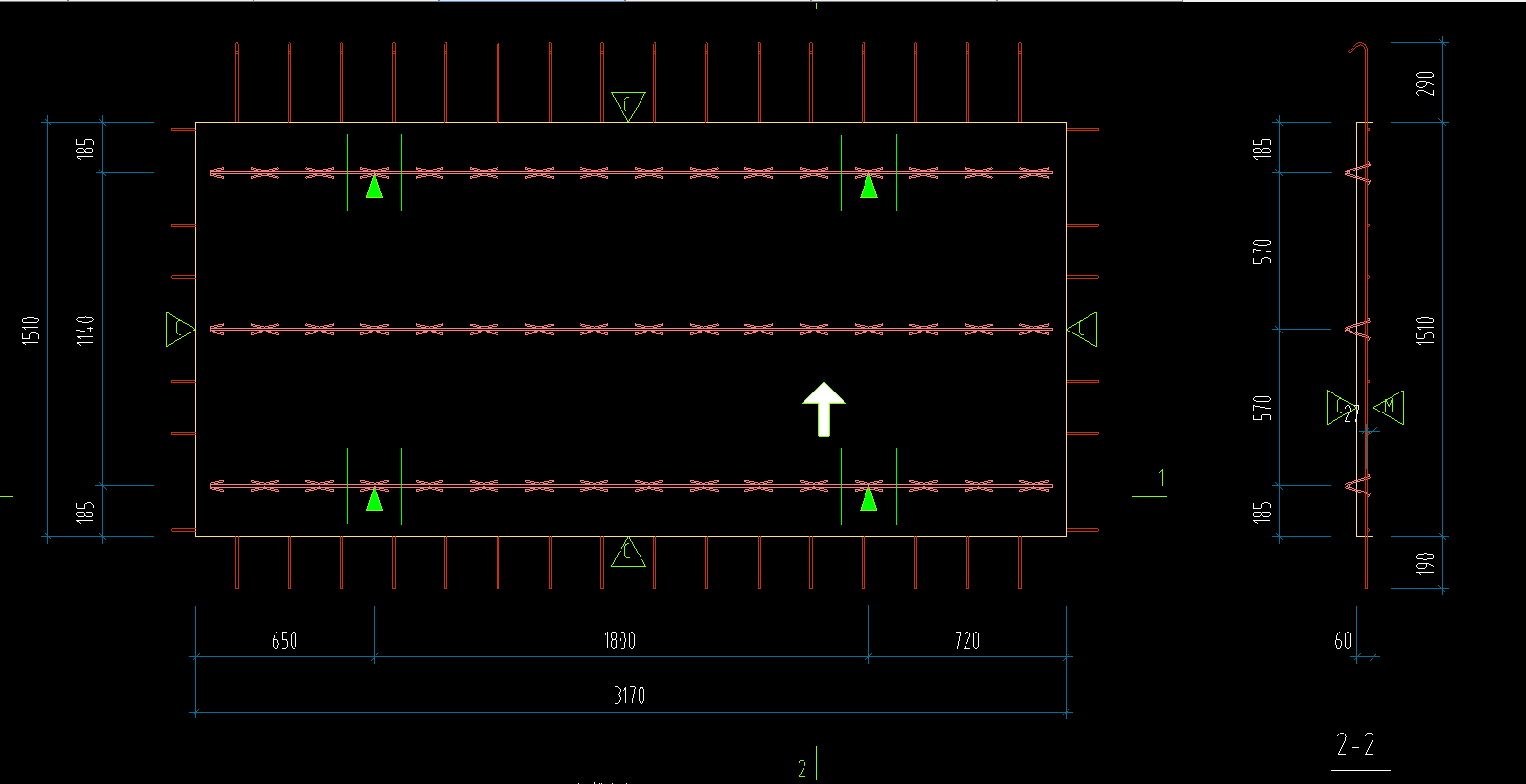Click the 1800 dimension text
1526x784 pixels.
(620, 641)
